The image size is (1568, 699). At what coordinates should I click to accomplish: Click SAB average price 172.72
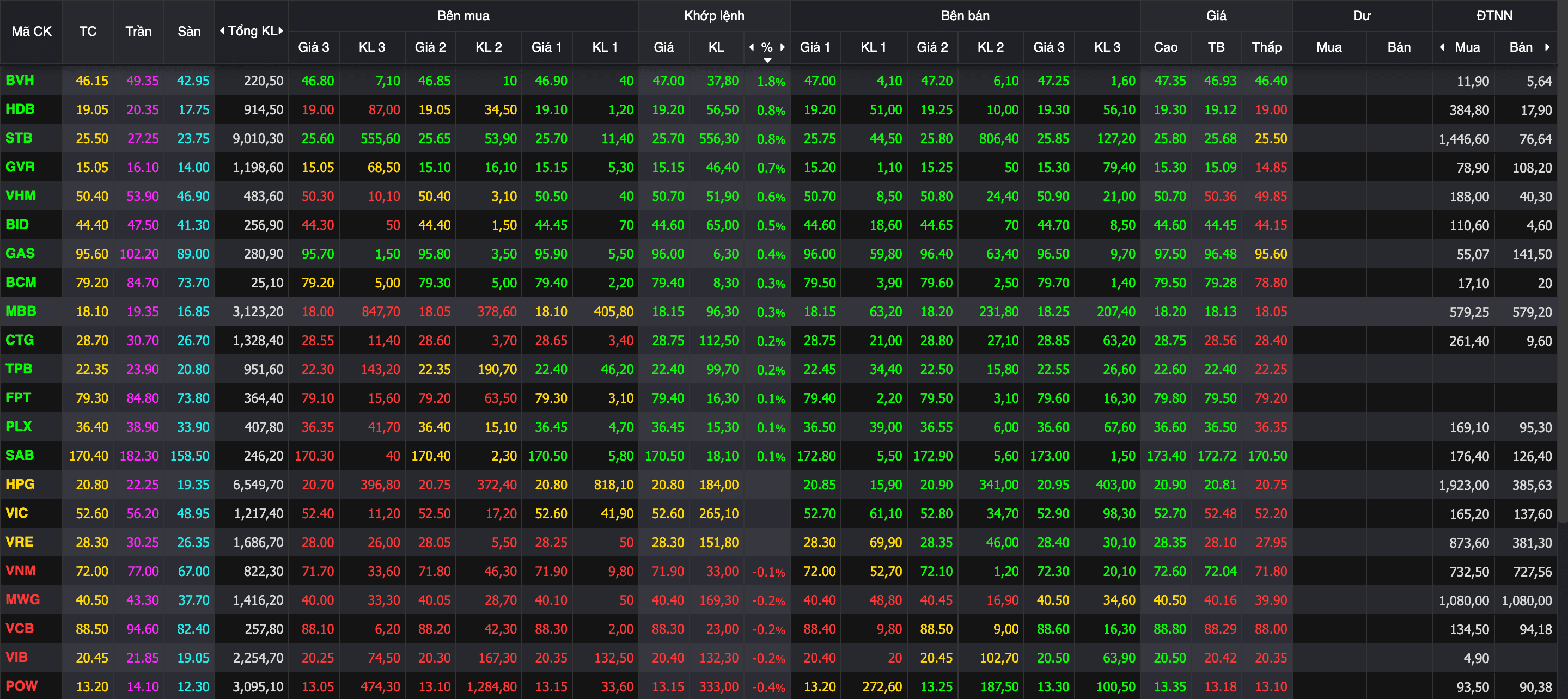tap(1217, 456)
